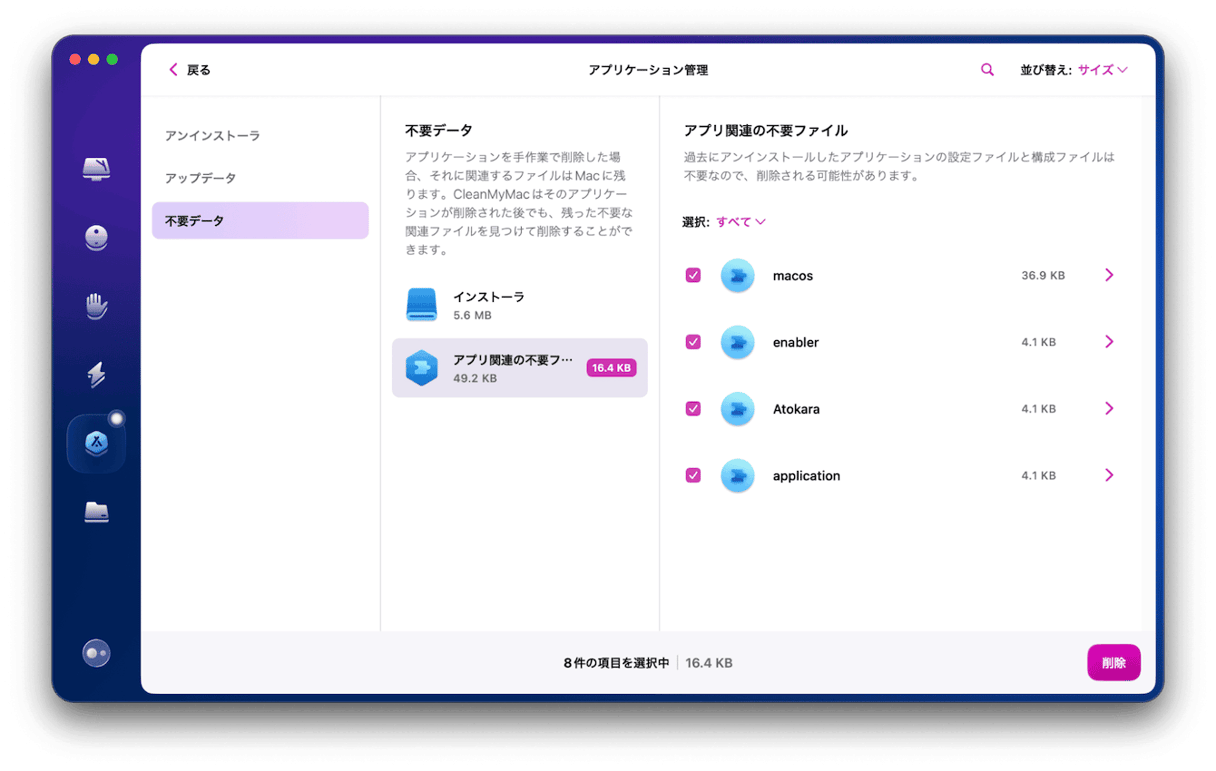
Task: Click the アプリ関連の不要ファイル list item
Action: coord(519,368)
